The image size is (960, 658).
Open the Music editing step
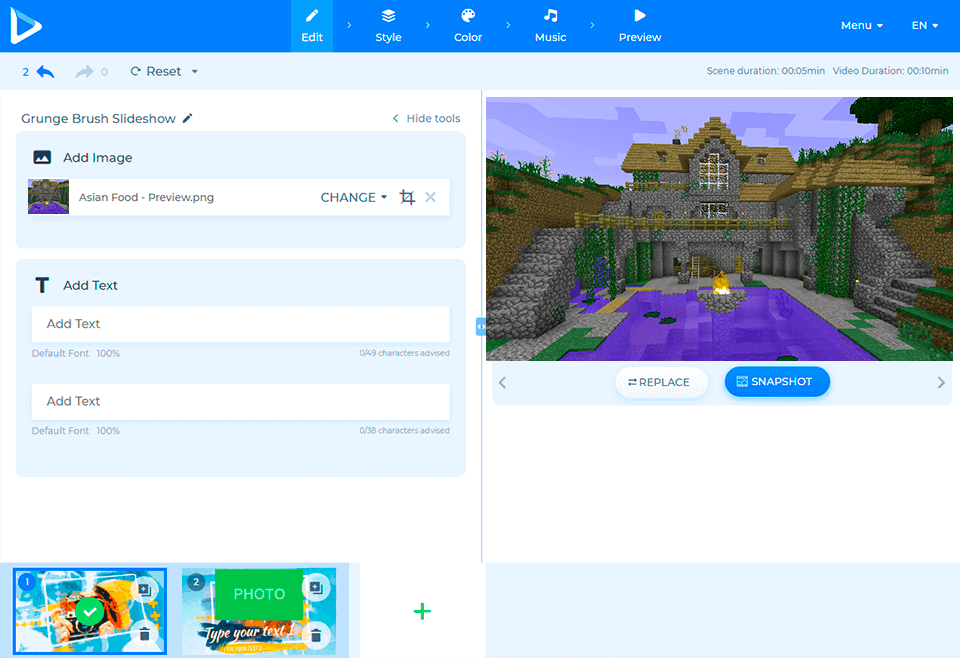(550, 25)
